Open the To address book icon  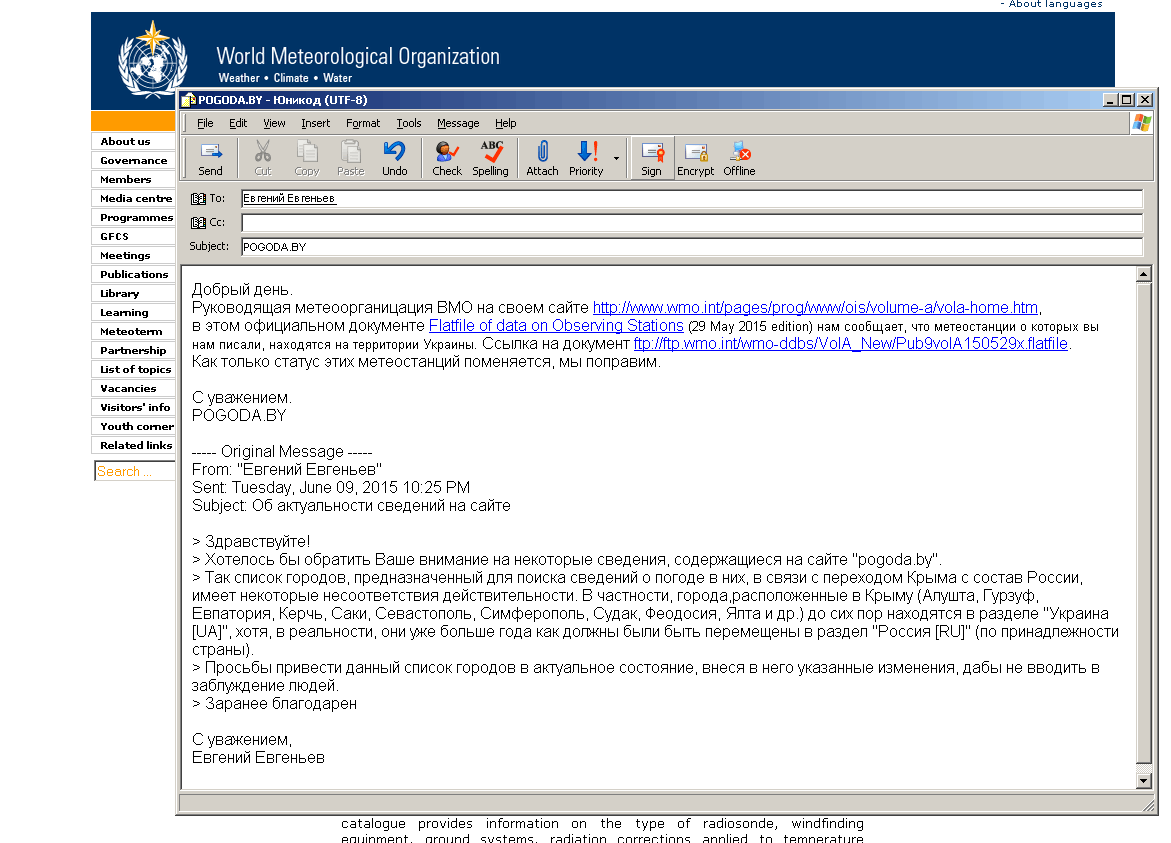pos(198,199)
